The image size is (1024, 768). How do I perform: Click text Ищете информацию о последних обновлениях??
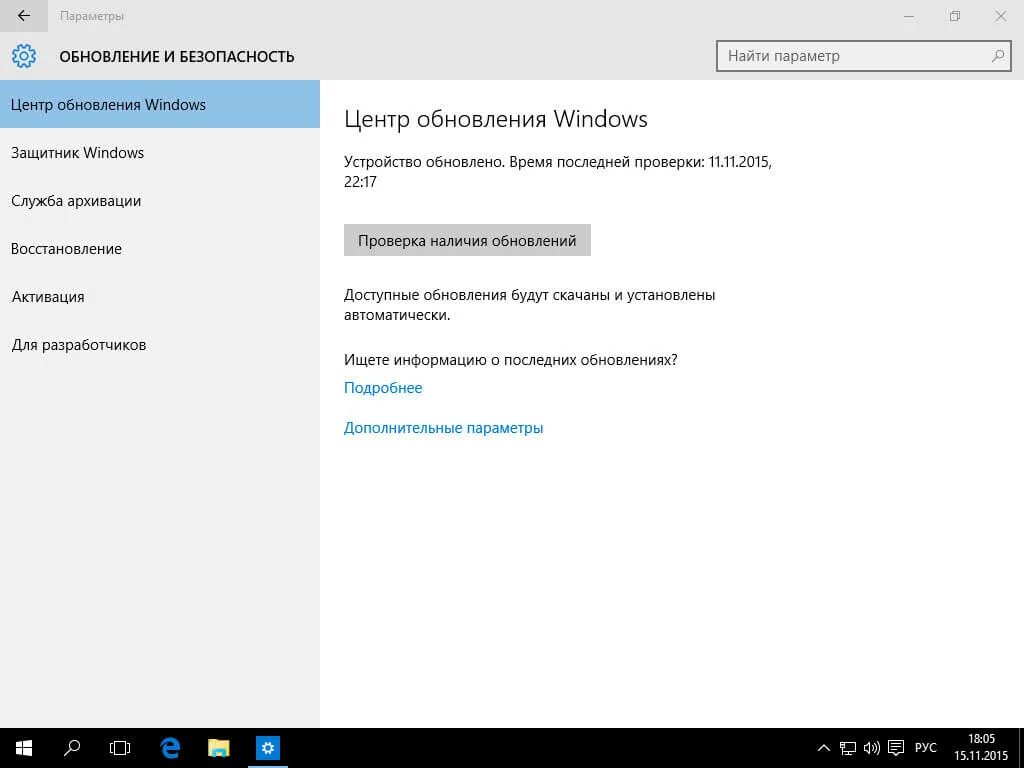point(511,360)
